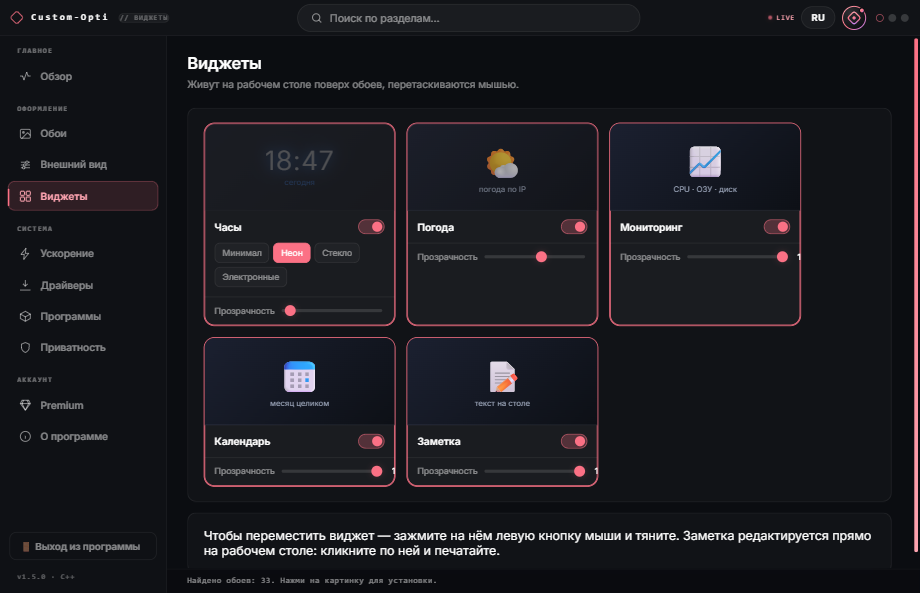This screenshot has width=920, height=593.
Task: Click the vertical scrollbar on right edge
Action: tap(916, 295)
